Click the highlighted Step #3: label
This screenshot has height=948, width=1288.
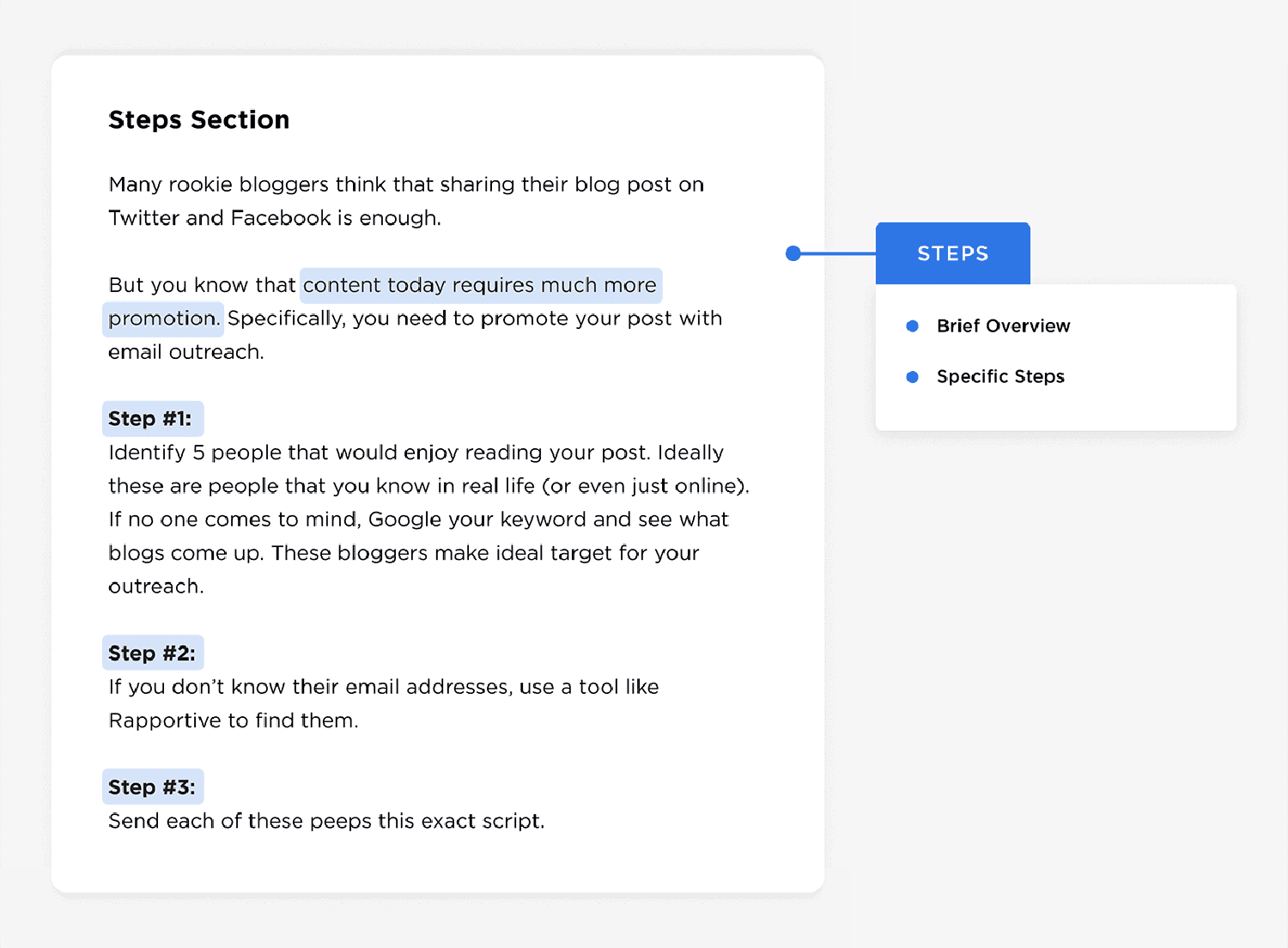(153, 787)
